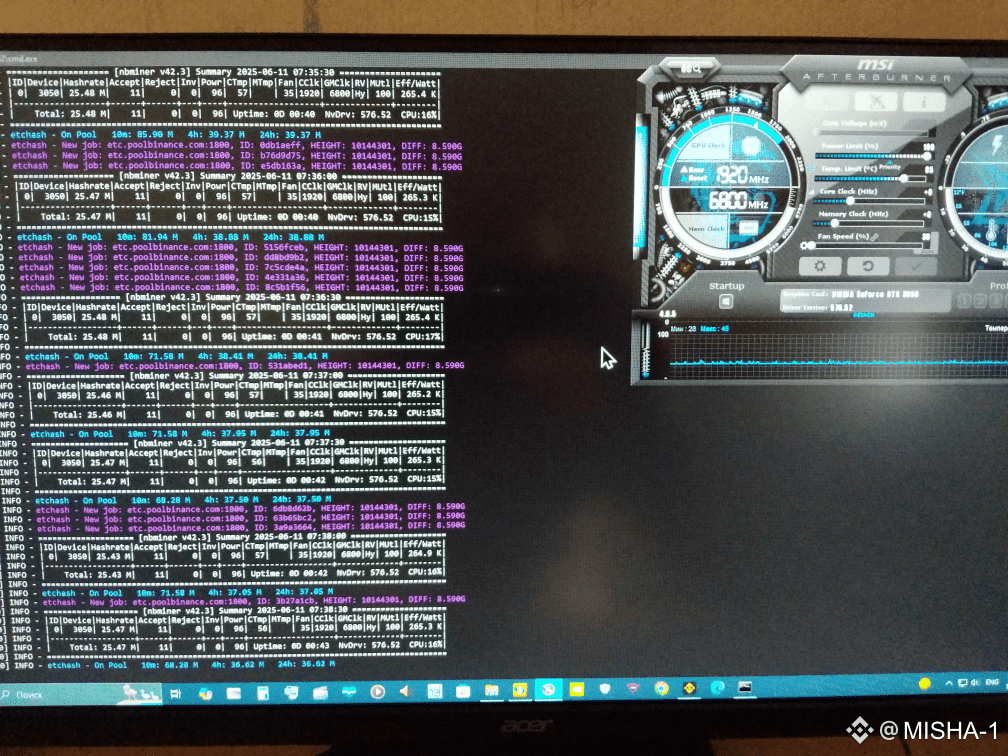Adjust the Core Clock slider
The image size is (1008, 756).
[869, 201]
